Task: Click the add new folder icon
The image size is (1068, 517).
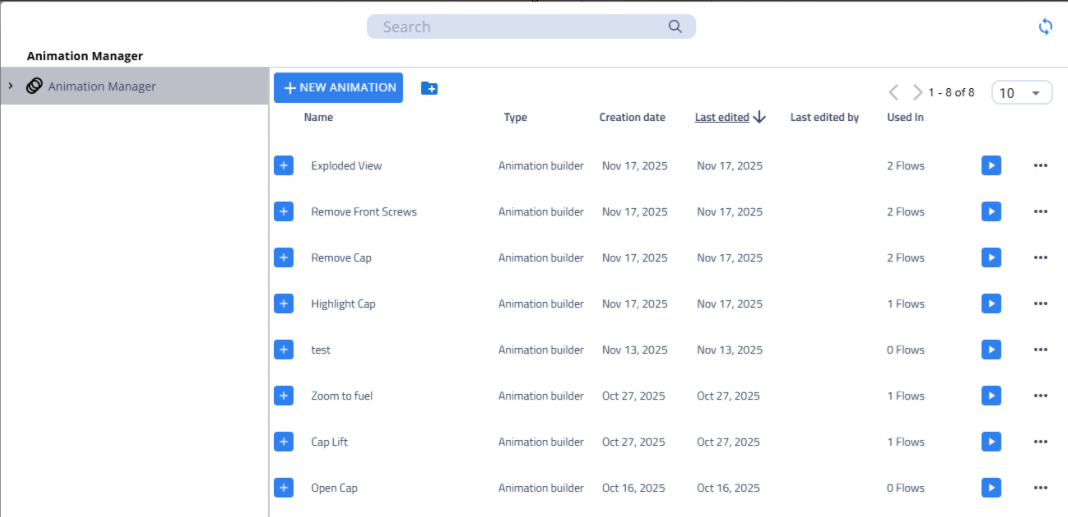Action: click(429, 88)
